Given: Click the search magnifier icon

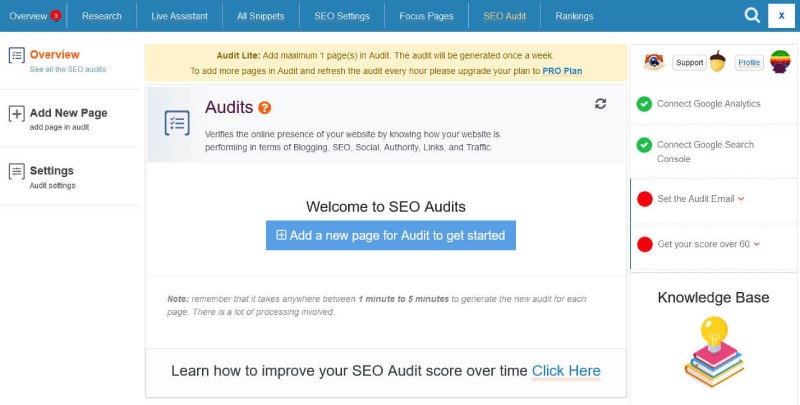Looking at the screenshot, I should click(752, 15).
